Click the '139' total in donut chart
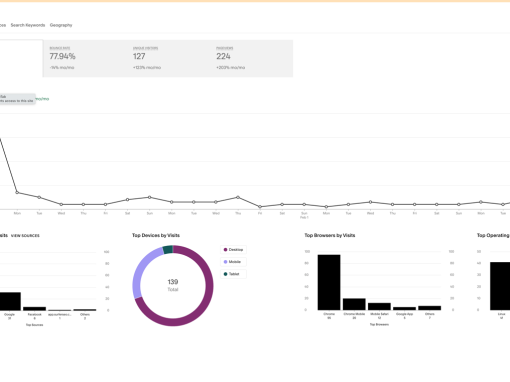 (x=173, y=282)
